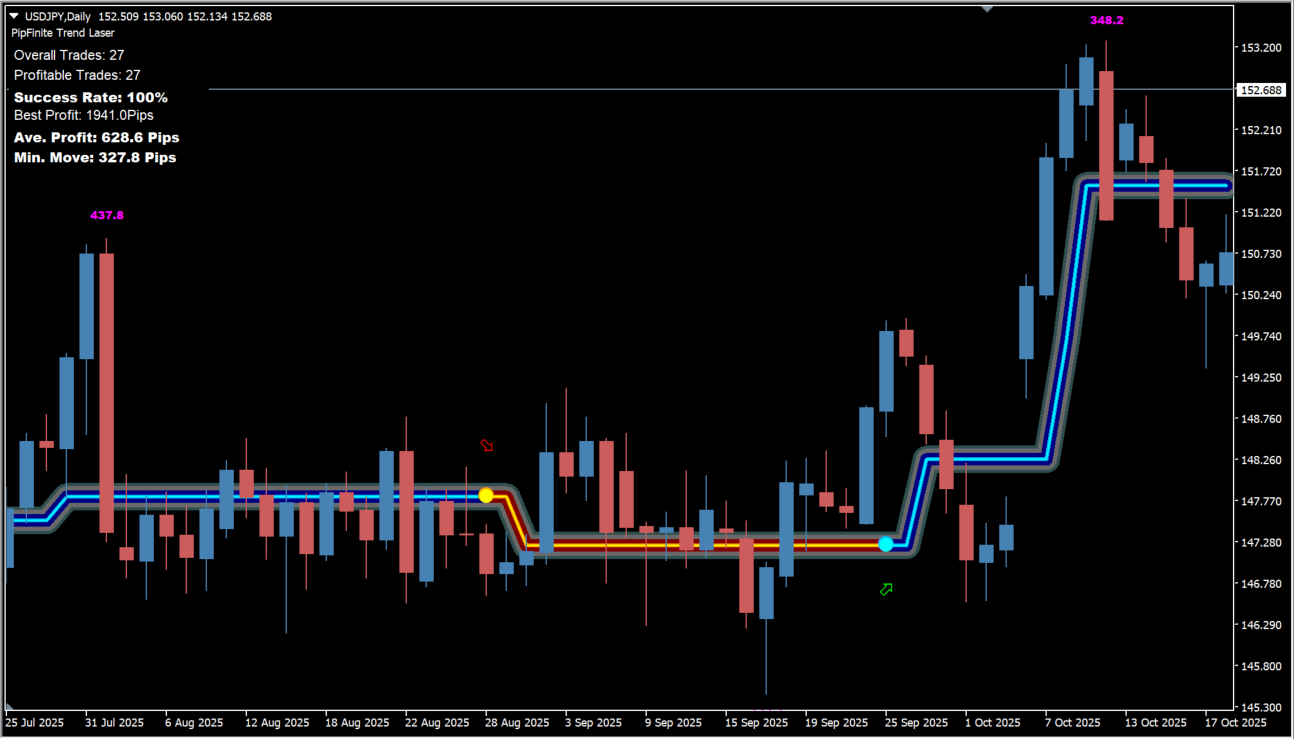Click the 145.800 level on price scale
1294x739 pixels.
[x=1260, y=666]
